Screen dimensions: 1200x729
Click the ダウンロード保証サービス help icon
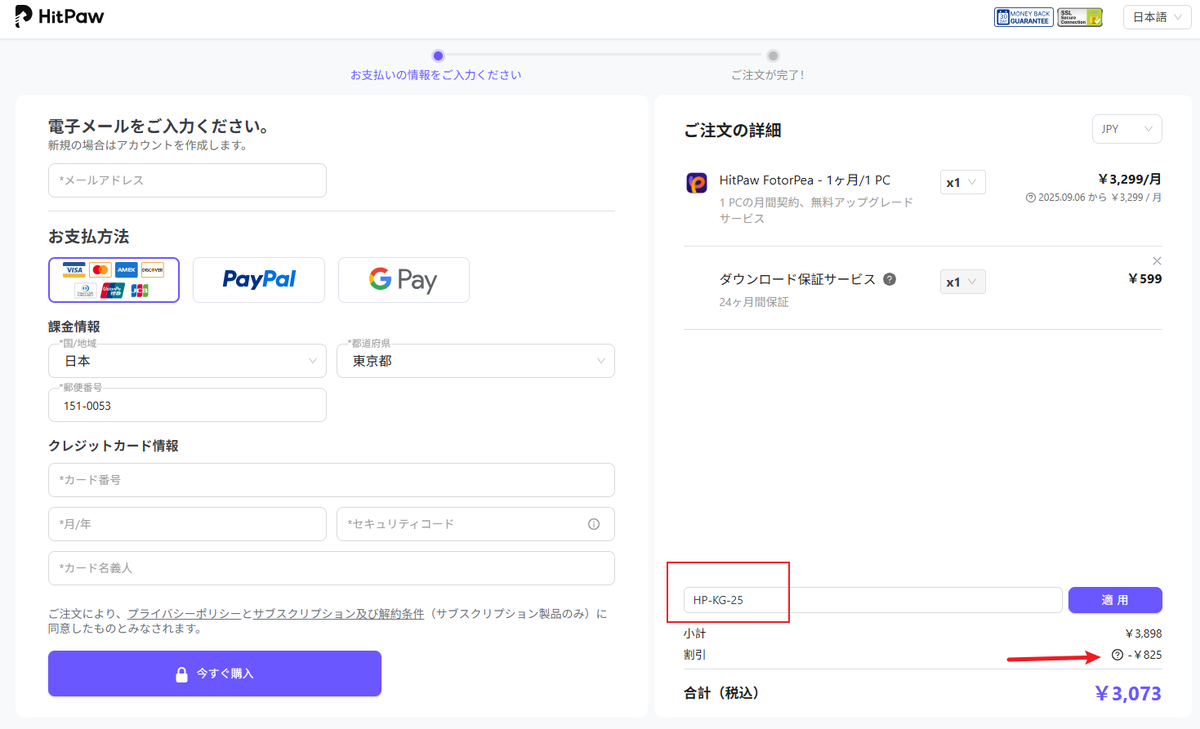tap(889, 279)
